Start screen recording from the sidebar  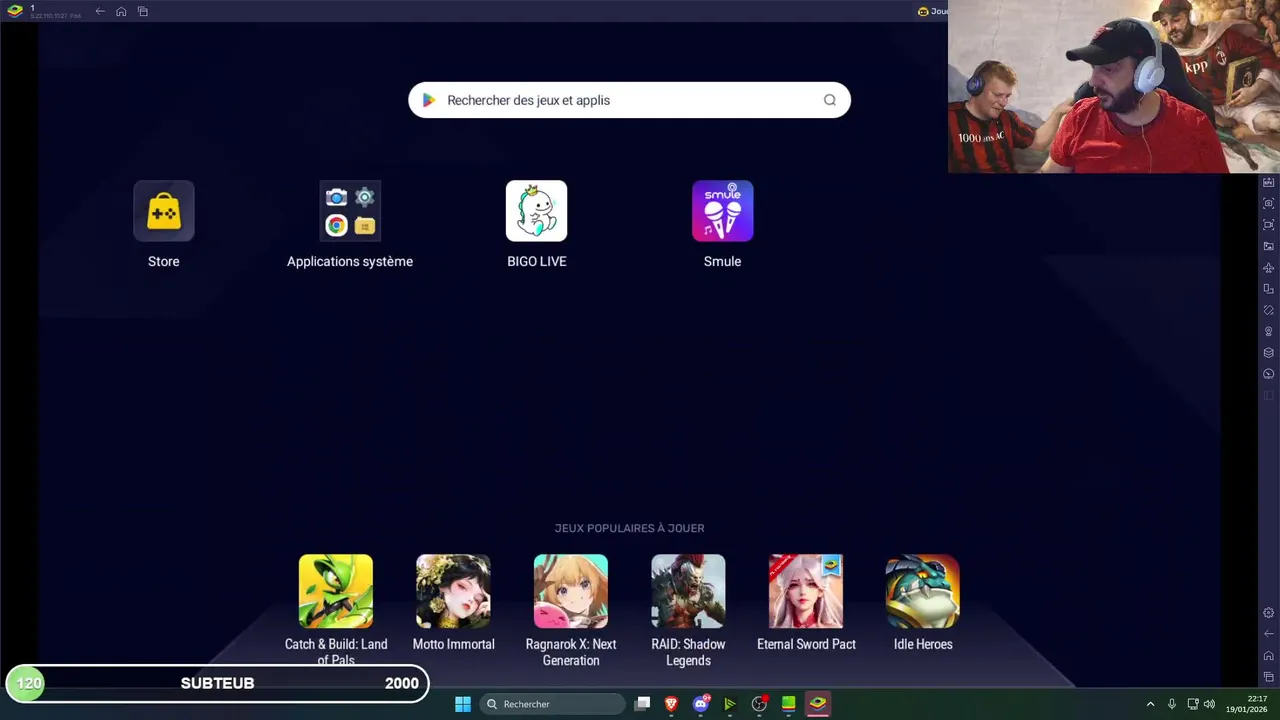point(1269,225)
